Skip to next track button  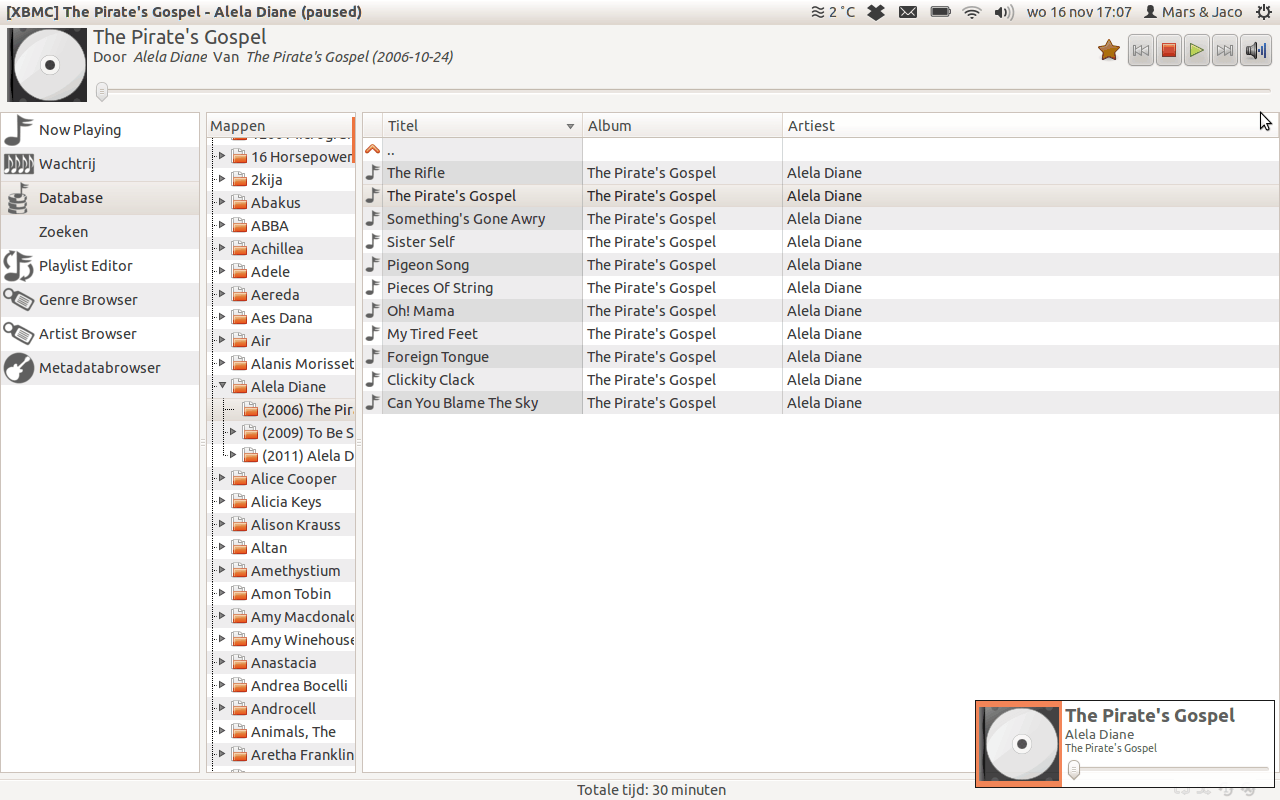(1225, 50)
